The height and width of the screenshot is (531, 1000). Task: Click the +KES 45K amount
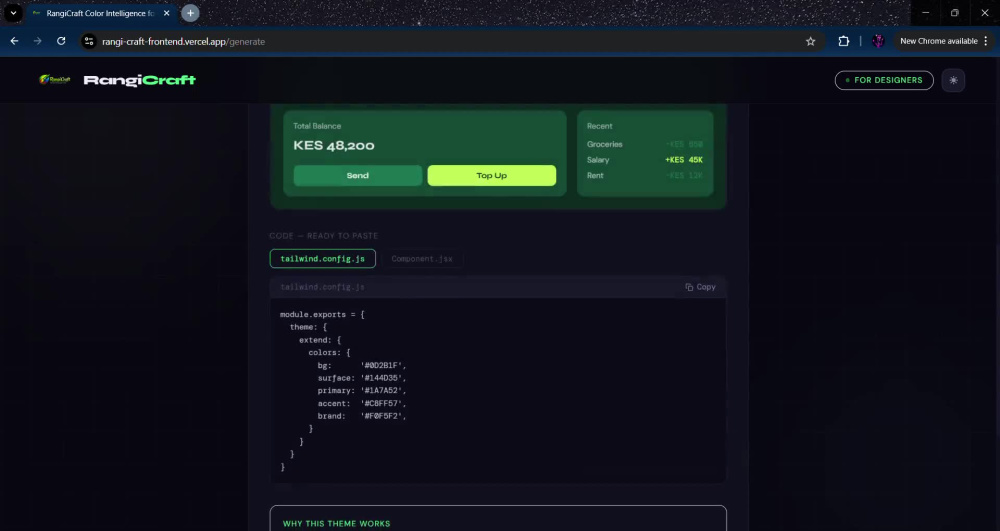click(684, 160)
